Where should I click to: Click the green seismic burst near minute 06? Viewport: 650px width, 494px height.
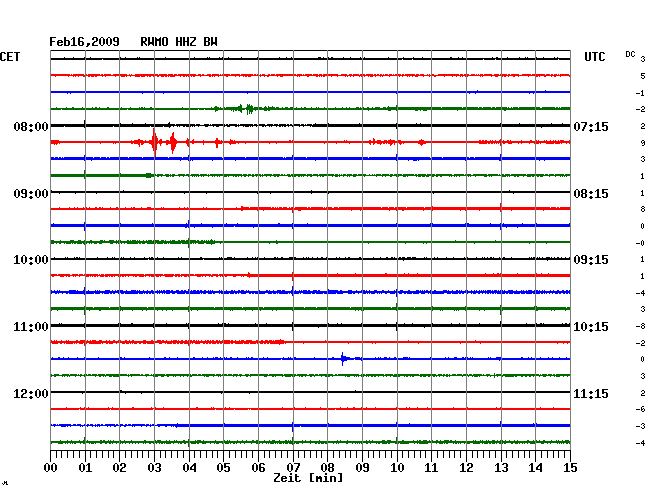click(x=249, y=109)
